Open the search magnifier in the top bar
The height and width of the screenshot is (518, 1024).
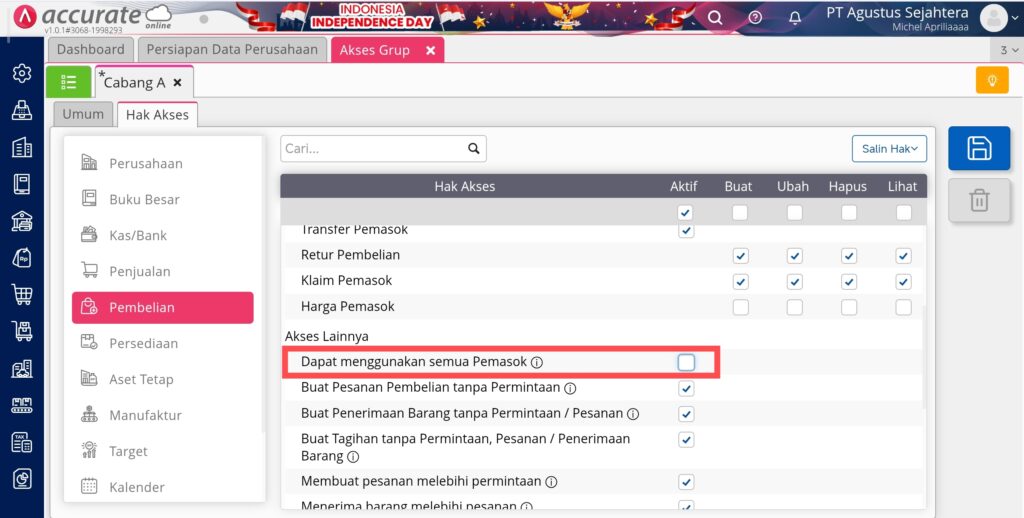[x=715, y=18]
